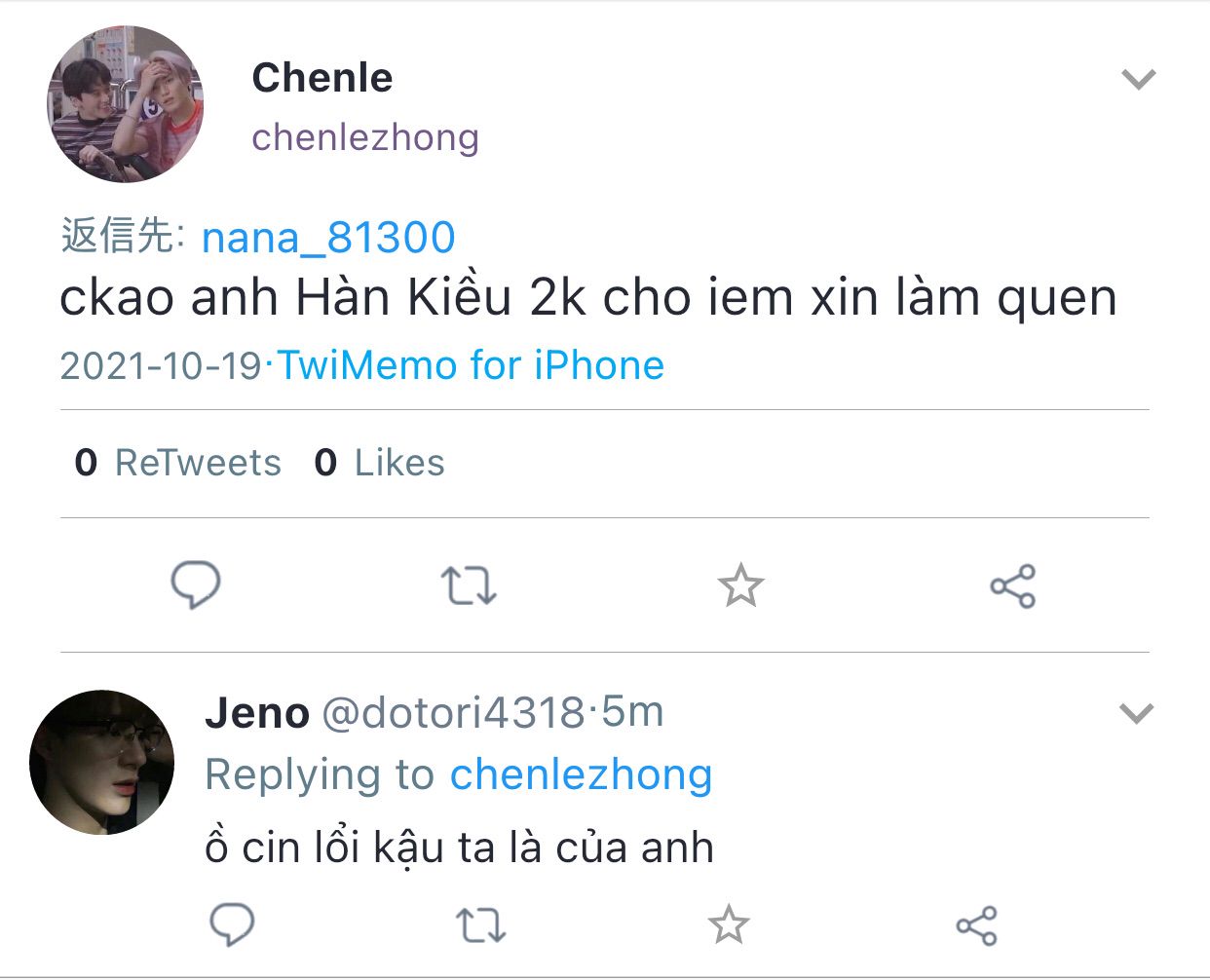Open Jeno's profile picture
This screenshot has height=980, width=1210.
click(x=101, y=762)
